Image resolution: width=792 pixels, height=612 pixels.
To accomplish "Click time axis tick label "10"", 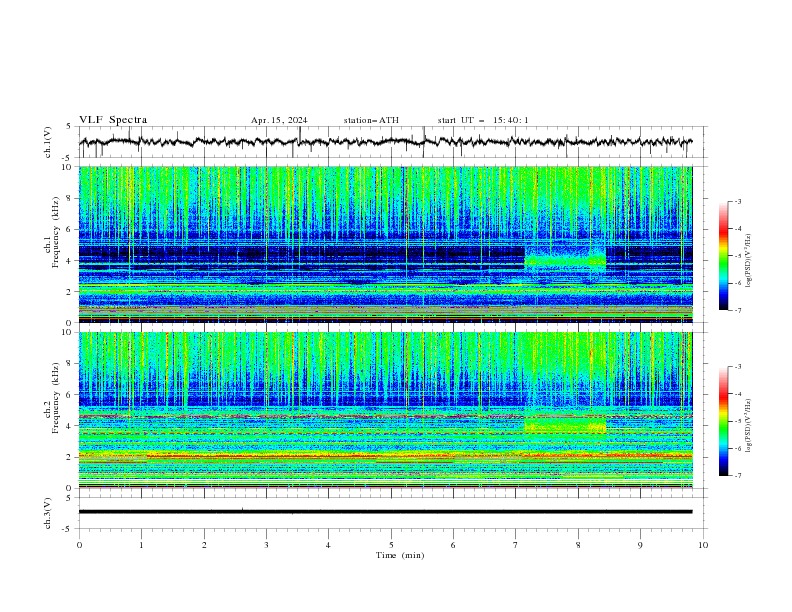I will point(703,545).
